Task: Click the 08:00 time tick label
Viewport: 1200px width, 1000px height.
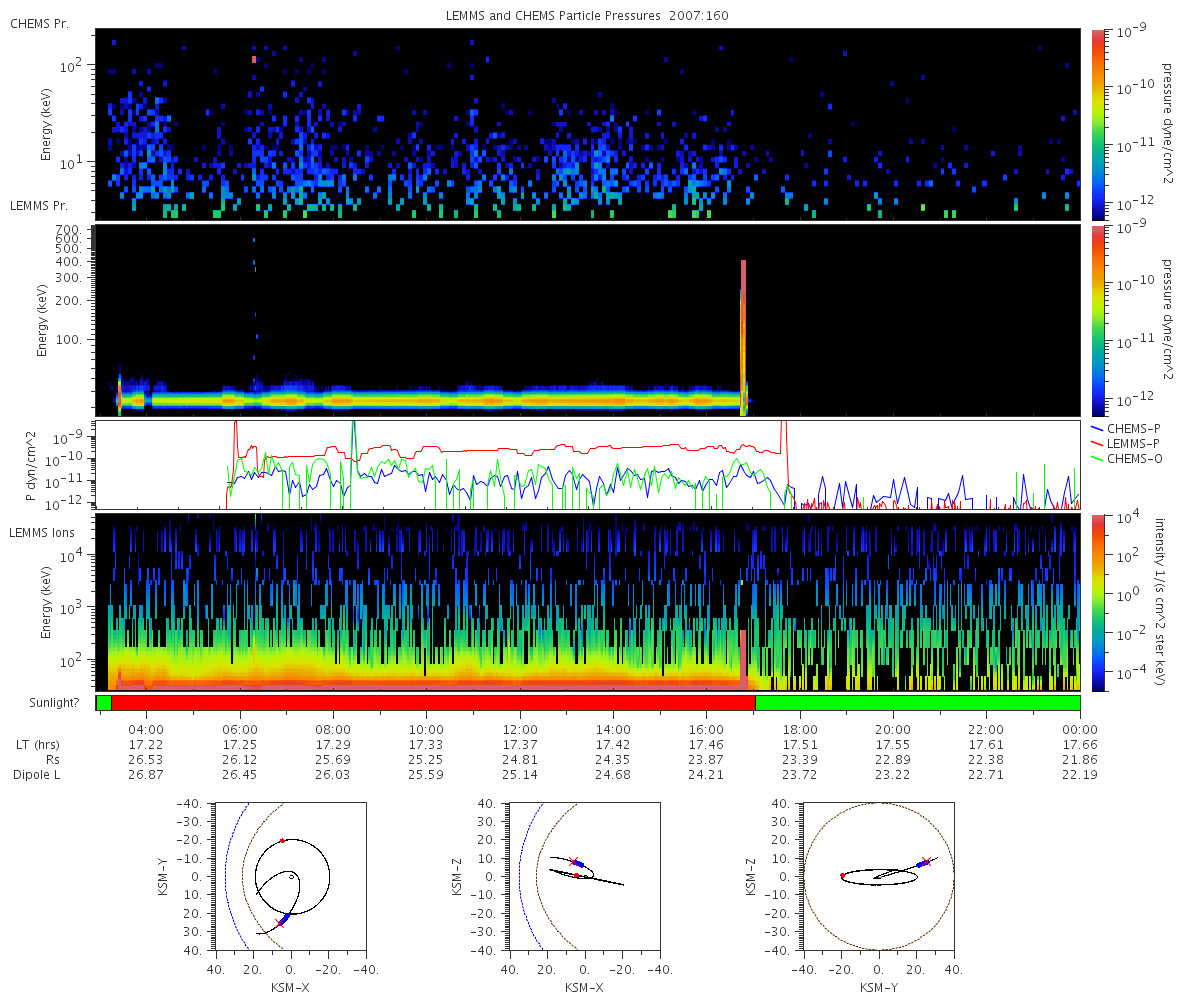Action: point(333,729)
